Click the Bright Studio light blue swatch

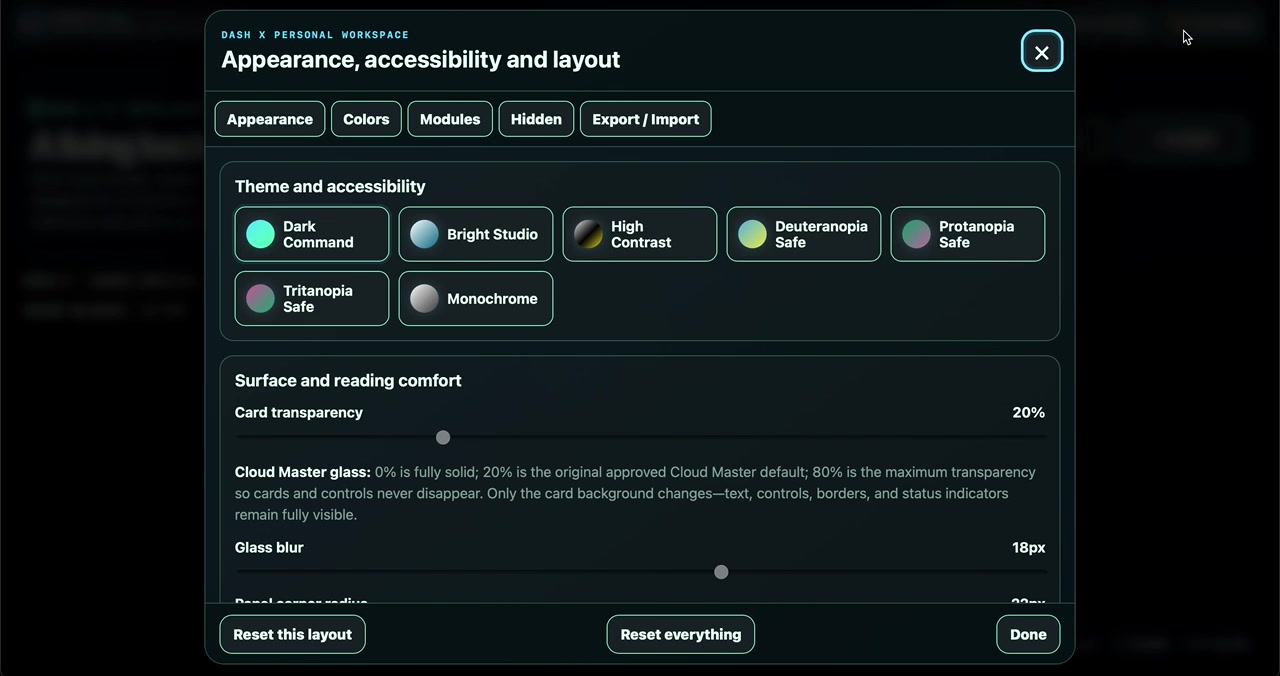coord(424,234)
